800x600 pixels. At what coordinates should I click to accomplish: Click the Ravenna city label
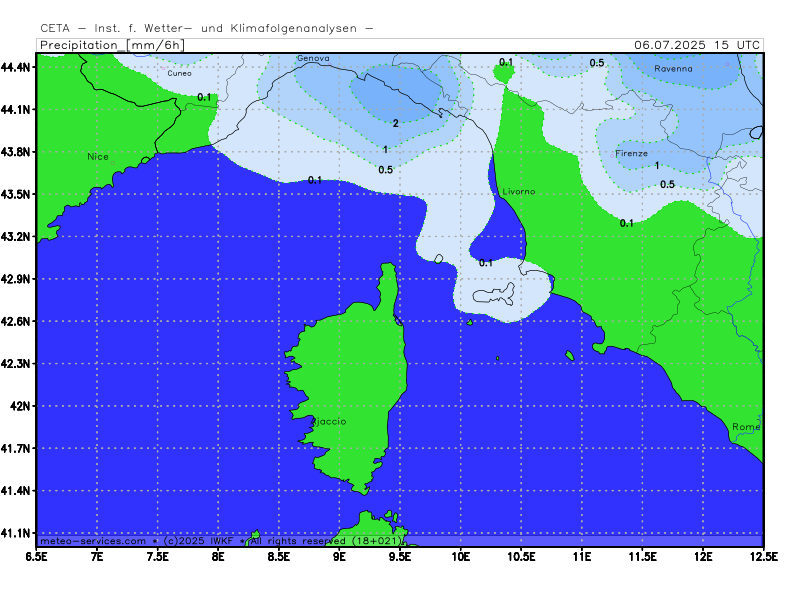(673, 68)
